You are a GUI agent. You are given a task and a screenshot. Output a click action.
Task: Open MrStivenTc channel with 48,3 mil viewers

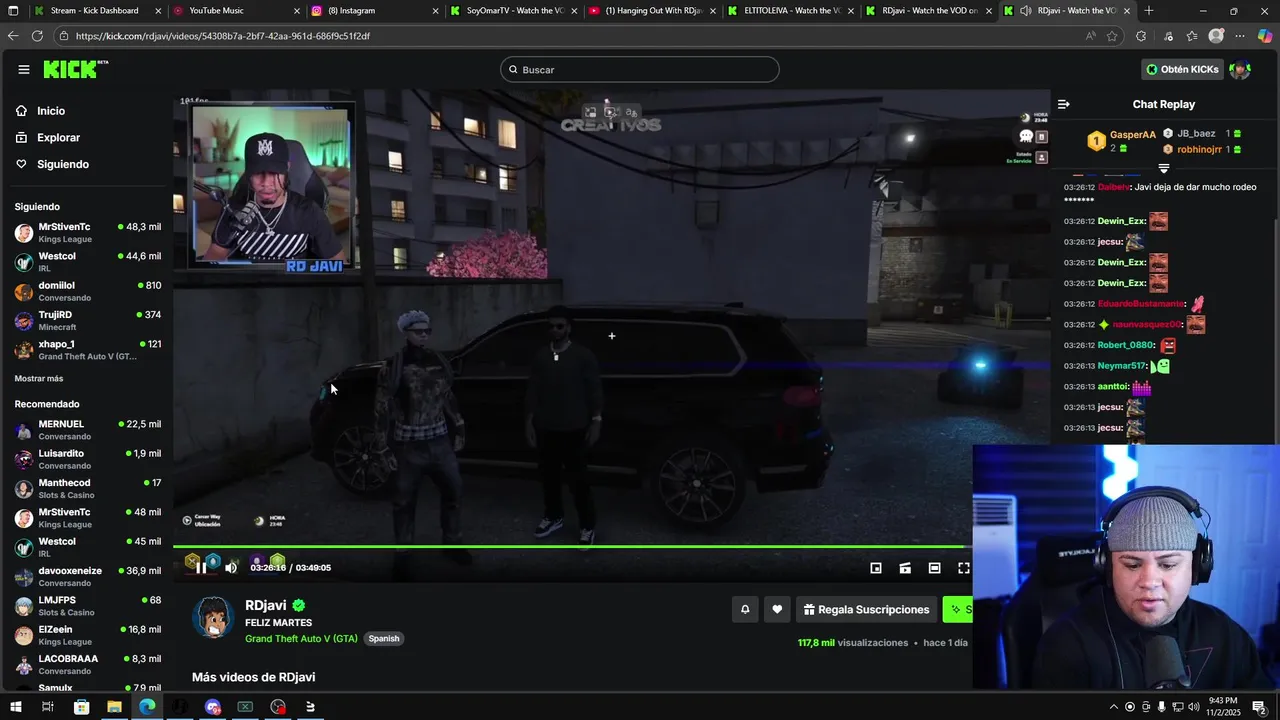point(88,232)
